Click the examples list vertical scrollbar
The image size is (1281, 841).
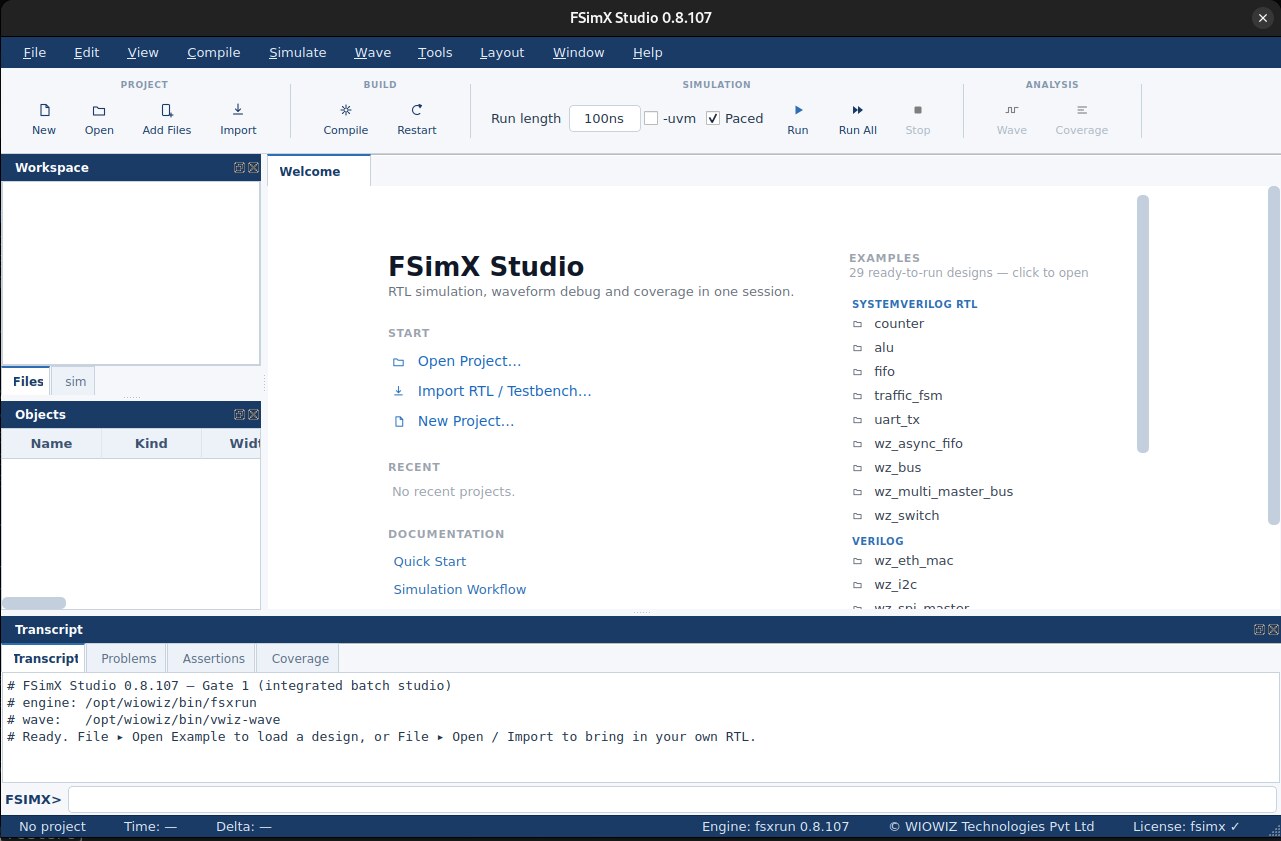(1143, 323)
